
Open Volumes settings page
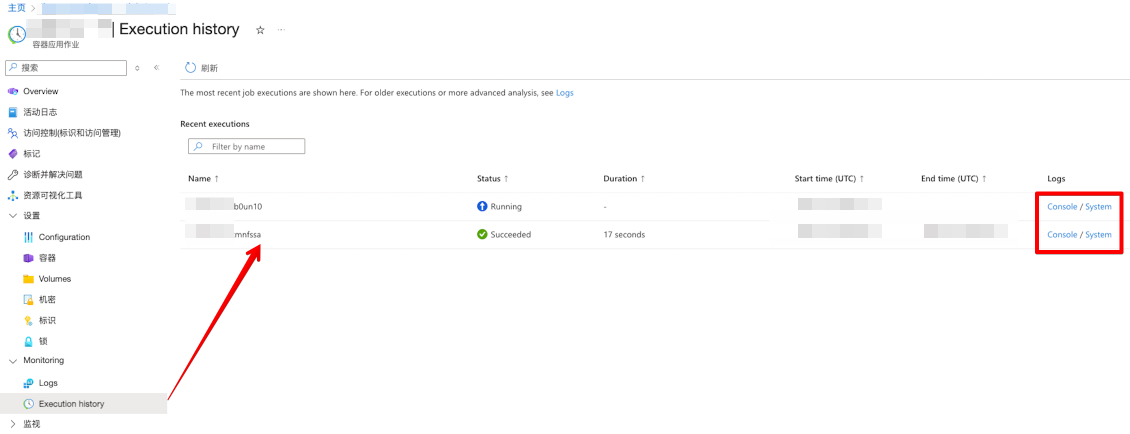[x=54, y=279]
